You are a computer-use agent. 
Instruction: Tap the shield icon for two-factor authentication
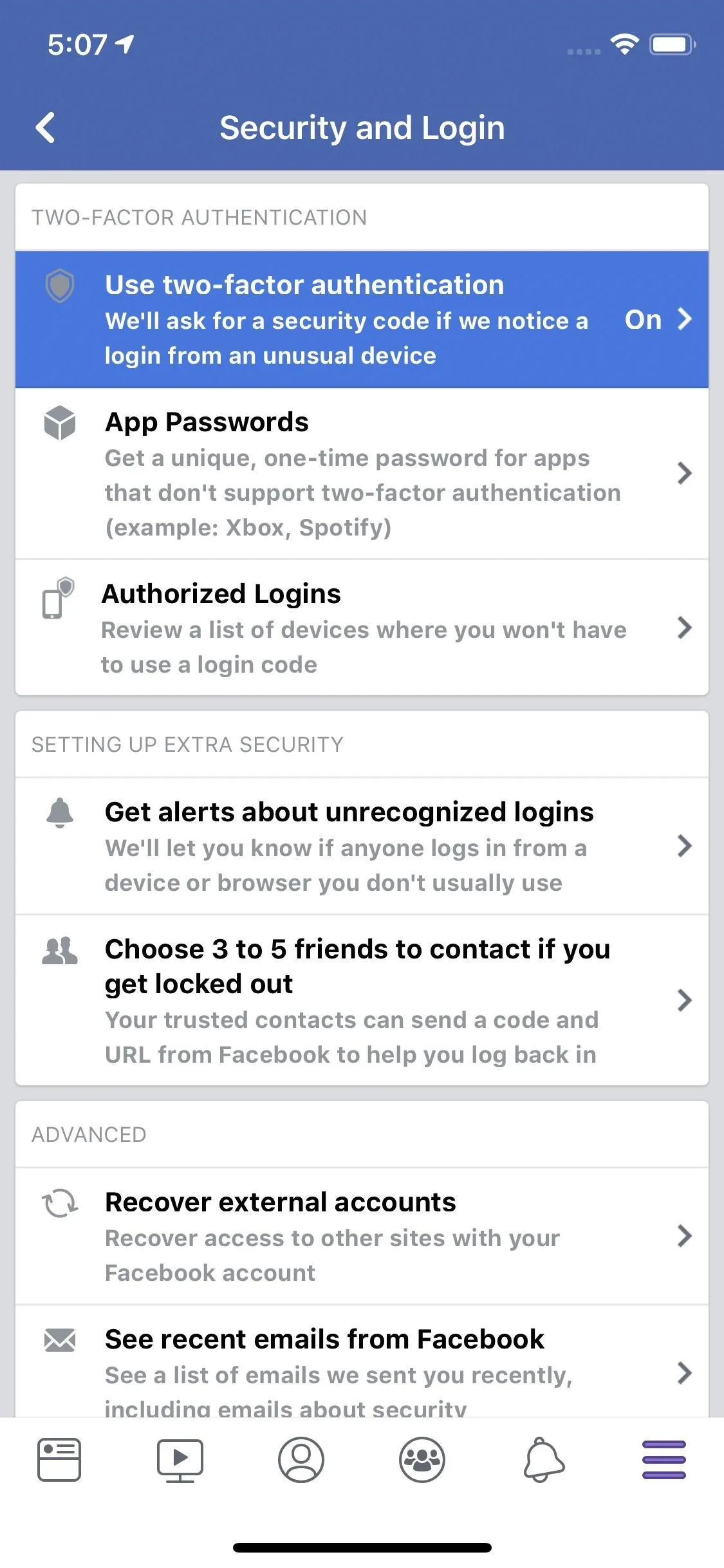[60, 286]
